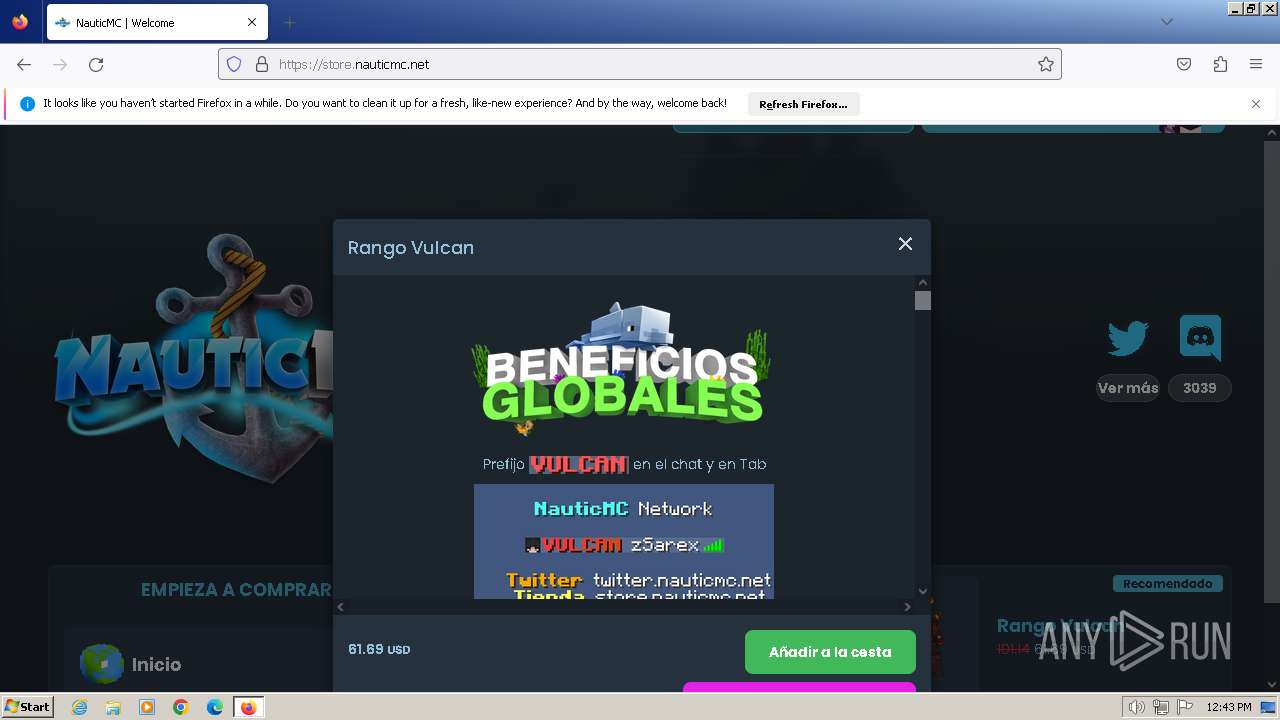Image resolution: width=1280 pixels, height=720 pixels.
Task: Open the Action Center flag icon
Action: tap(1183, 707)
